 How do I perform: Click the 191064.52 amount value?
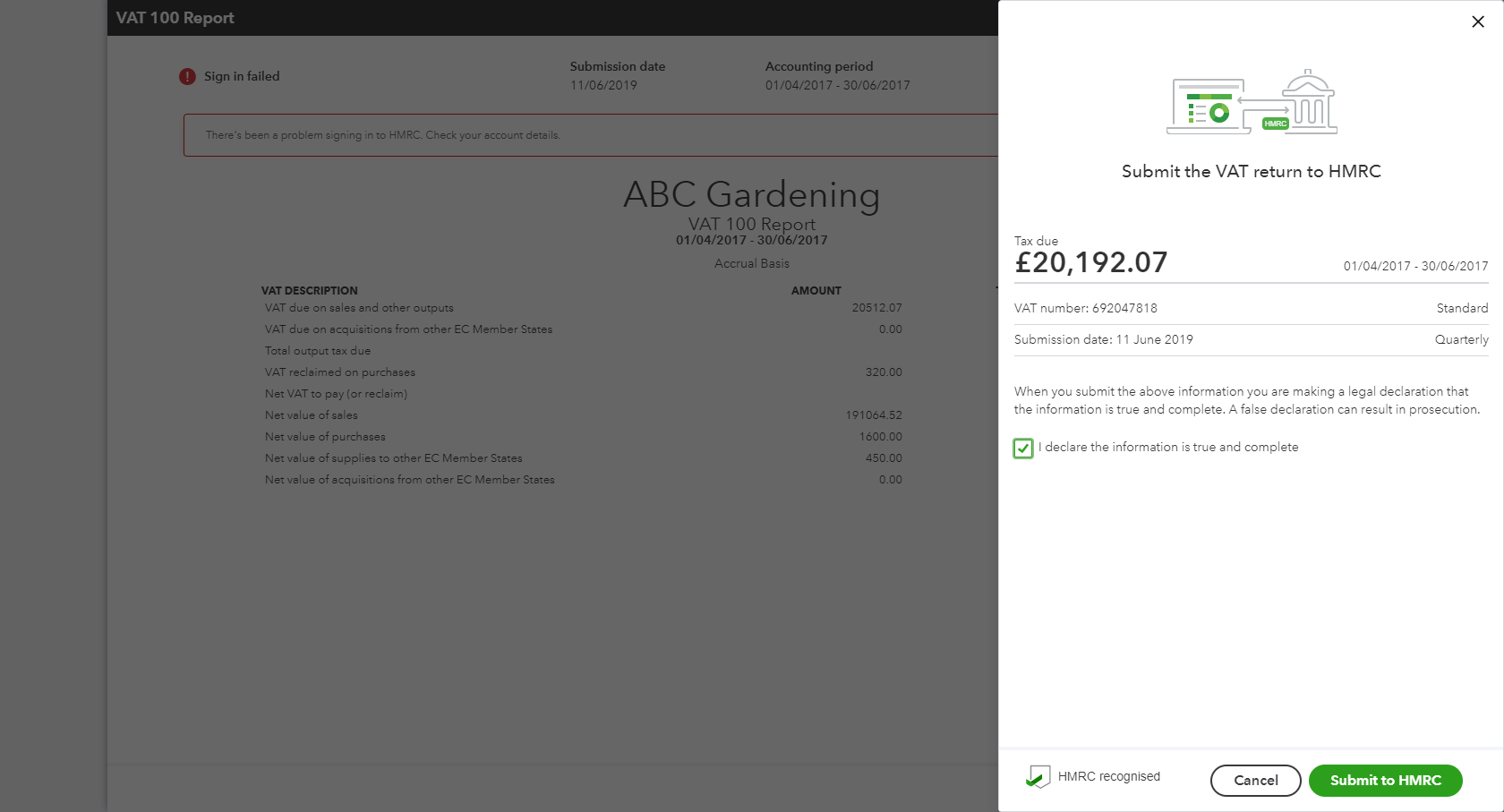click(x=874, y=415)
